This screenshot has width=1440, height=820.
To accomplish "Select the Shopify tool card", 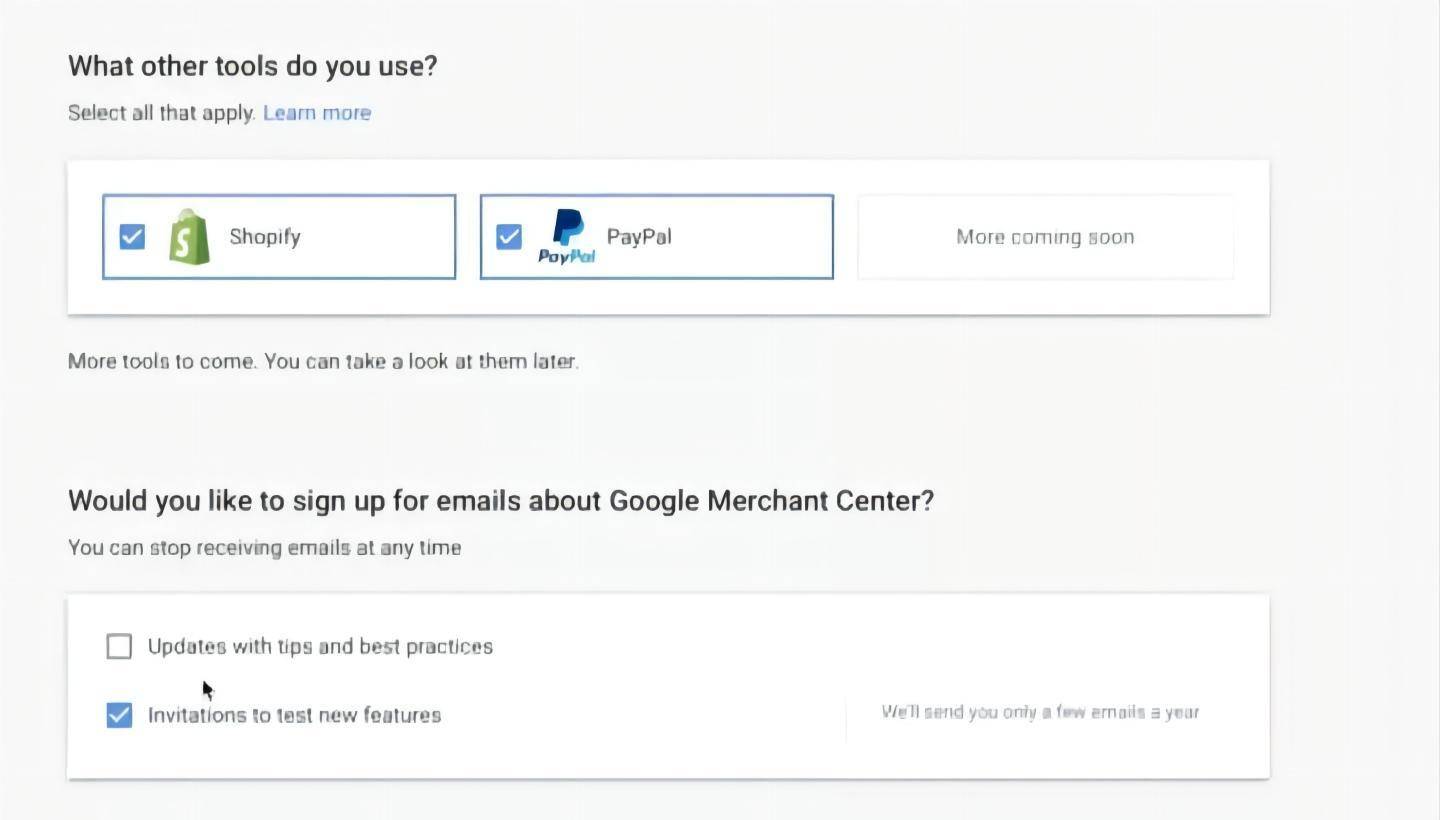I will [279, 237].
